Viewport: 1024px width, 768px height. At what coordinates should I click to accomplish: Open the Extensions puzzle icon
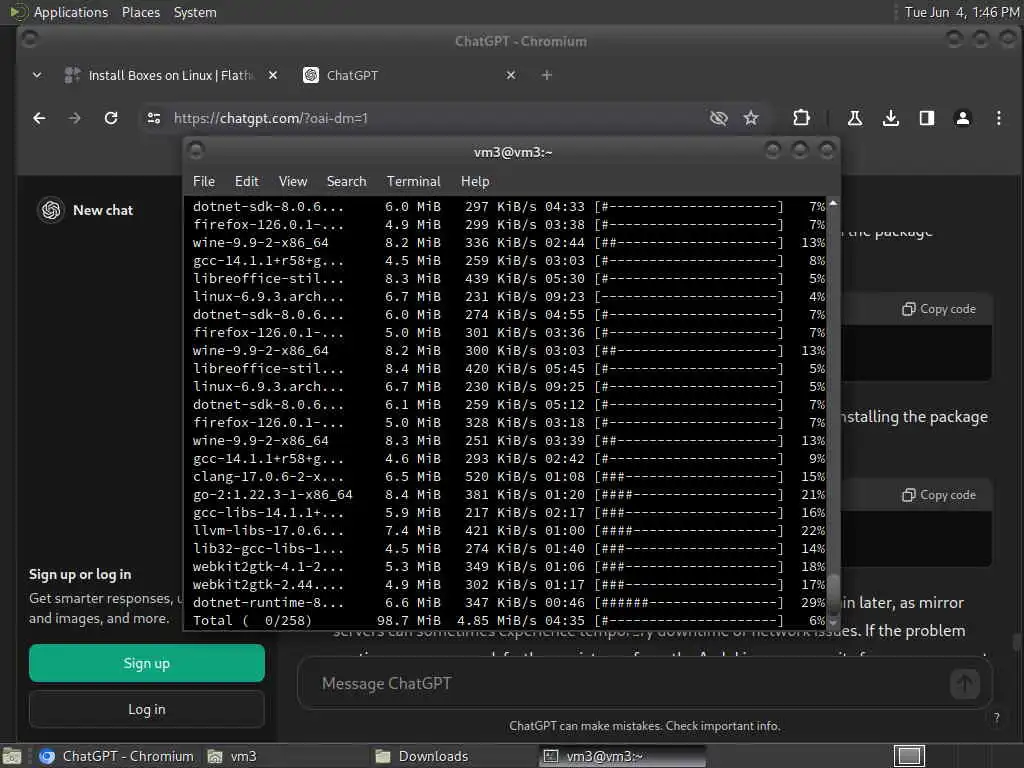click(801, 118)
